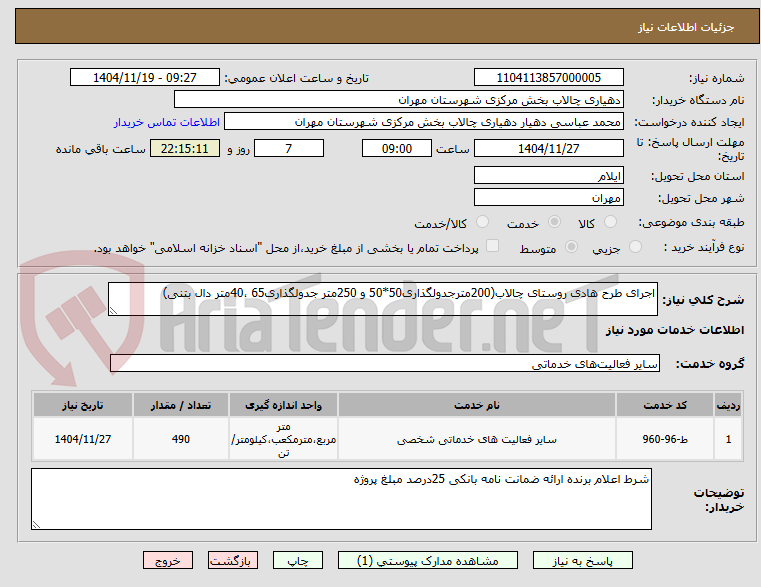761x587 pixels.
Task: Toggle the اسناد خزانه اسلامی payment checkbox
Action: (x=492, y=246)
